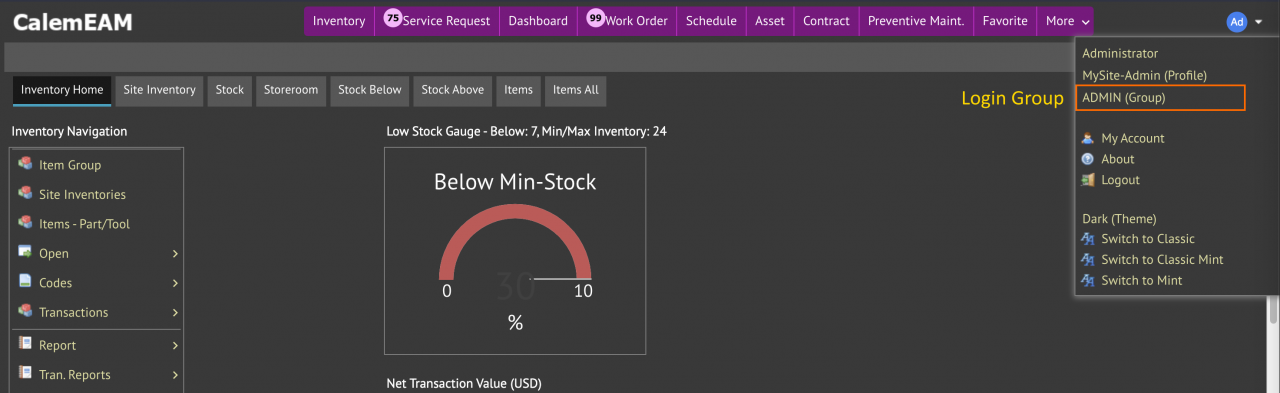Open the More dropdown in top menu
This screenshot has height=393, width=1280.
(1068, 21)
